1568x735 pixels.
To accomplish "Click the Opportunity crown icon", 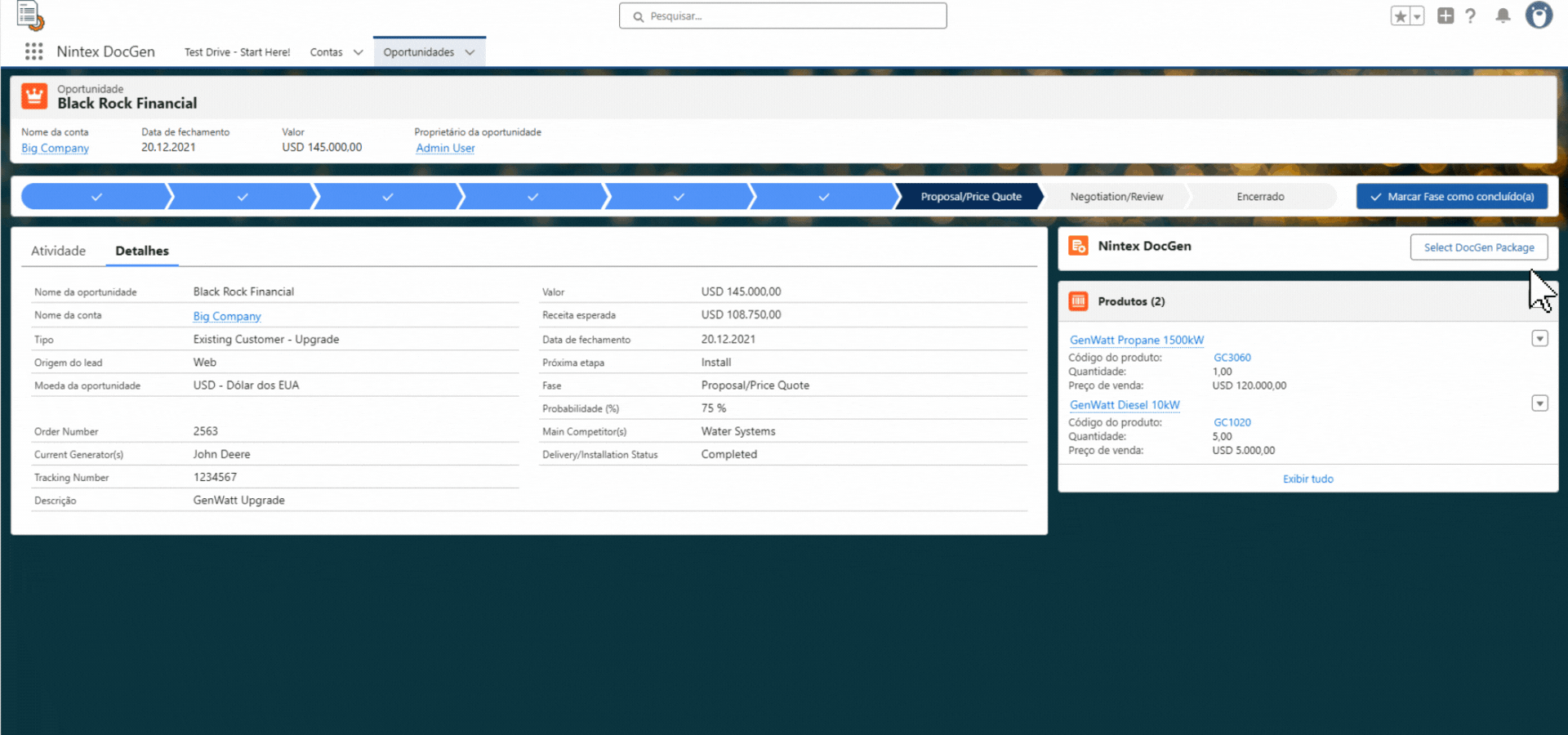I will (x=34, y=96).
